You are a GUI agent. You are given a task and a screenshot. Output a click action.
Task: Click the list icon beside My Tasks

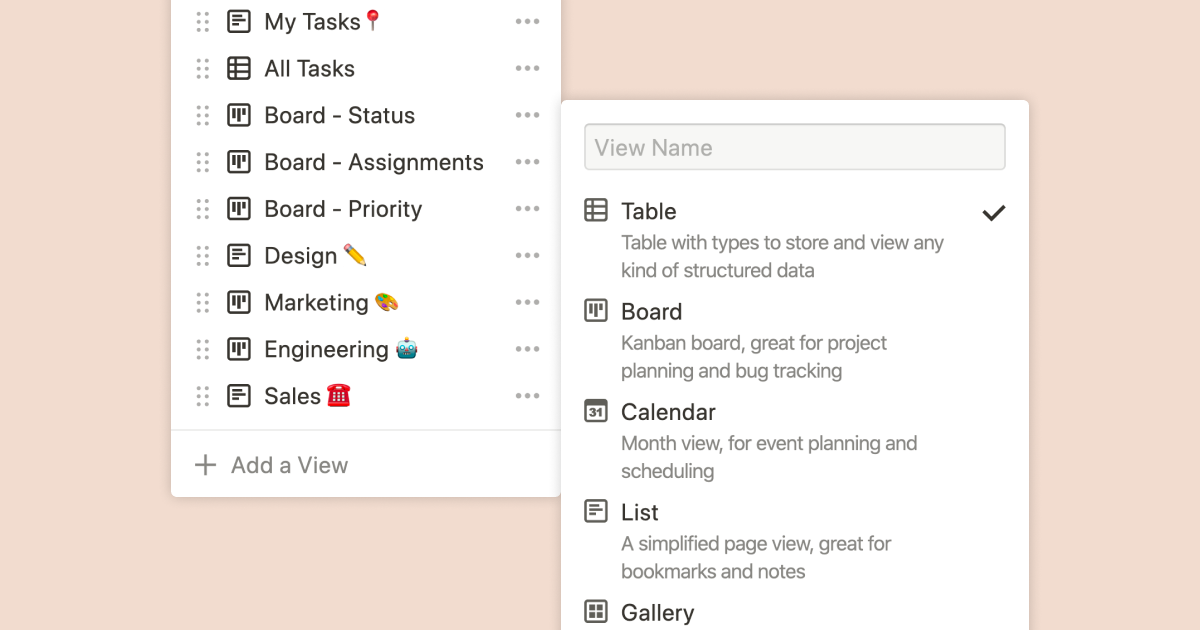(x=239, y=21)
